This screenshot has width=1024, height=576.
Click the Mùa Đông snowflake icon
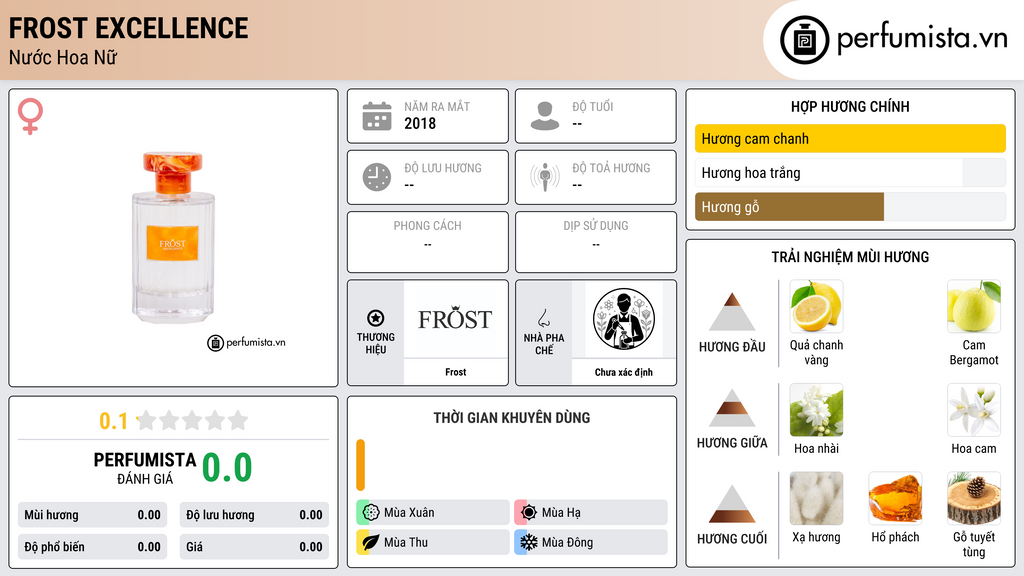tap(529, 542)
